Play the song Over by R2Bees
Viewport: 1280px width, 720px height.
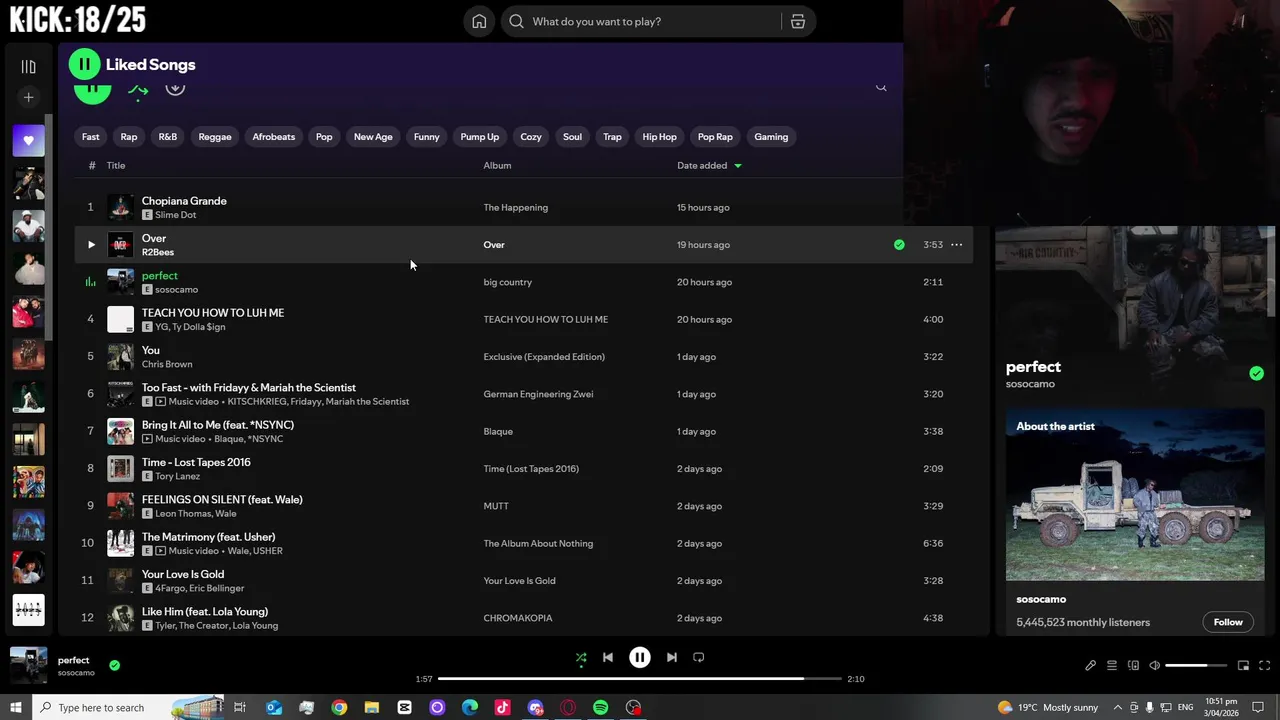pos(91,244)
